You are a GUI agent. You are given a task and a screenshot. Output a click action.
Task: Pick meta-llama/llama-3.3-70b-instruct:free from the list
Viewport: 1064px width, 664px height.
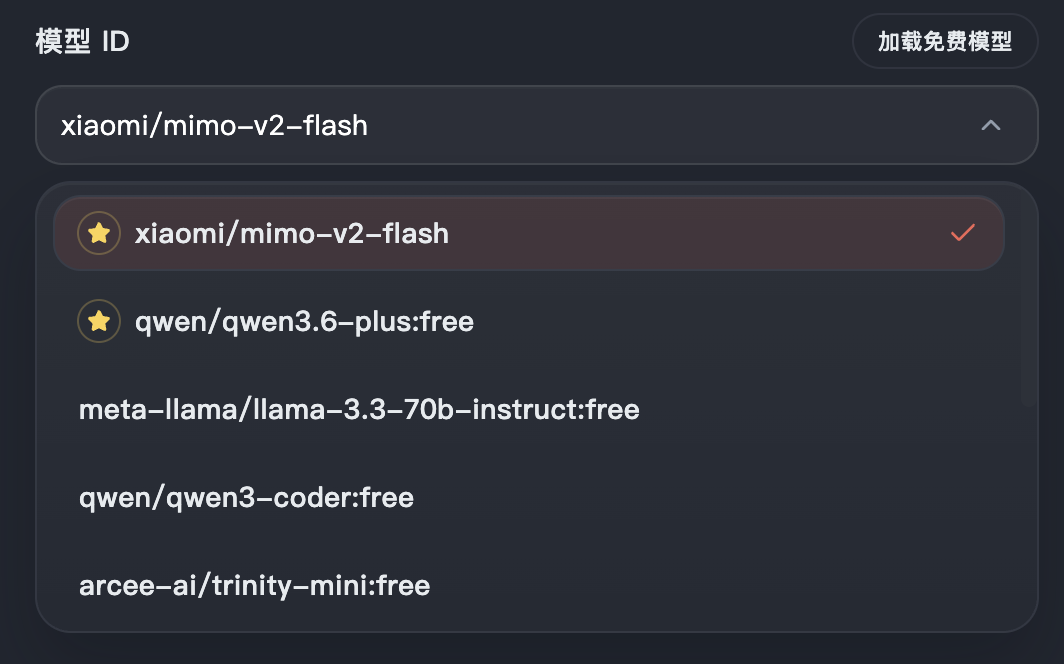pos(359,410)
